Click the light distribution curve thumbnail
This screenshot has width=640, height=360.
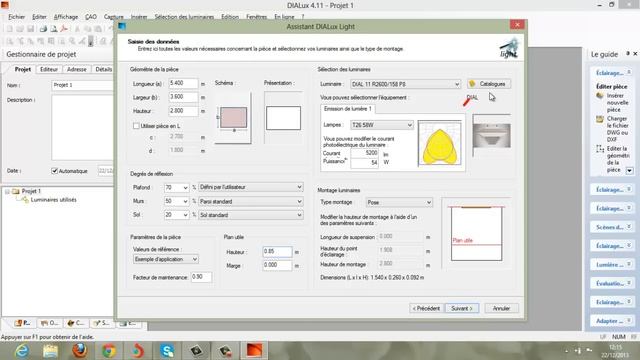pyautogui.click(x=440, y=143)
